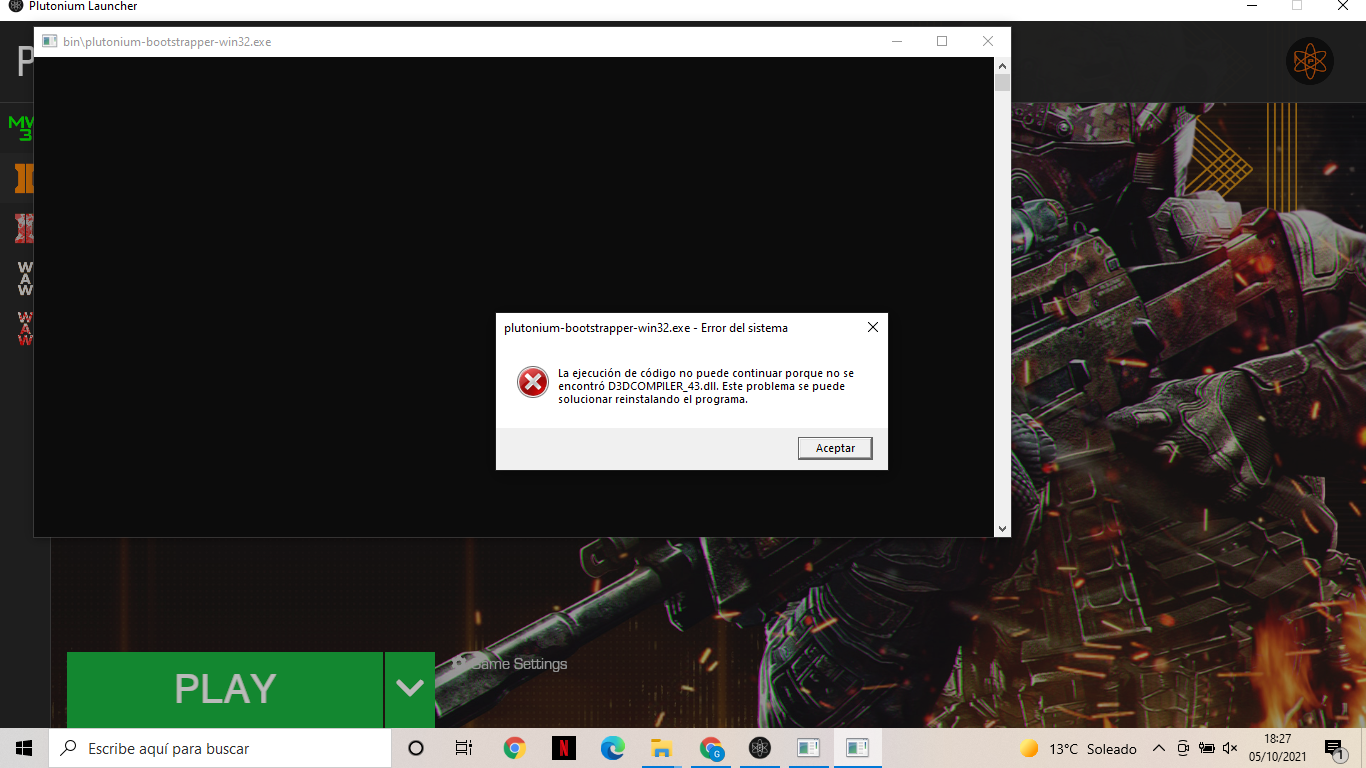Minimize the Plutonium Launcher window
The height and width of the screenshot is (768, 1366).
(1252, 6)
